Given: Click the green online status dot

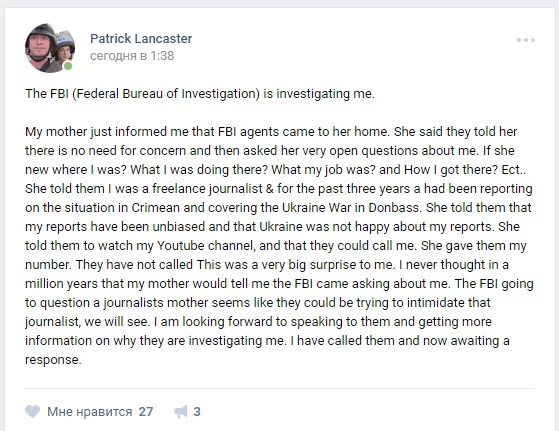Looking at the screenshot, I should [68, 66].
